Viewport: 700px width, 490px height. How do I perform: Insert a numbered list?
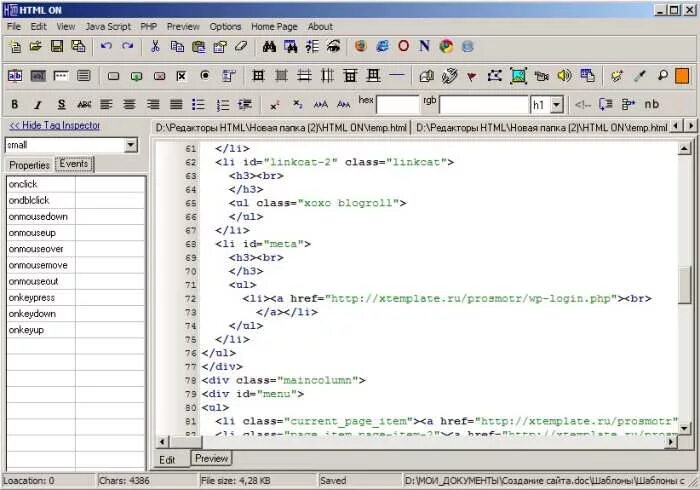tap(222, 105)
